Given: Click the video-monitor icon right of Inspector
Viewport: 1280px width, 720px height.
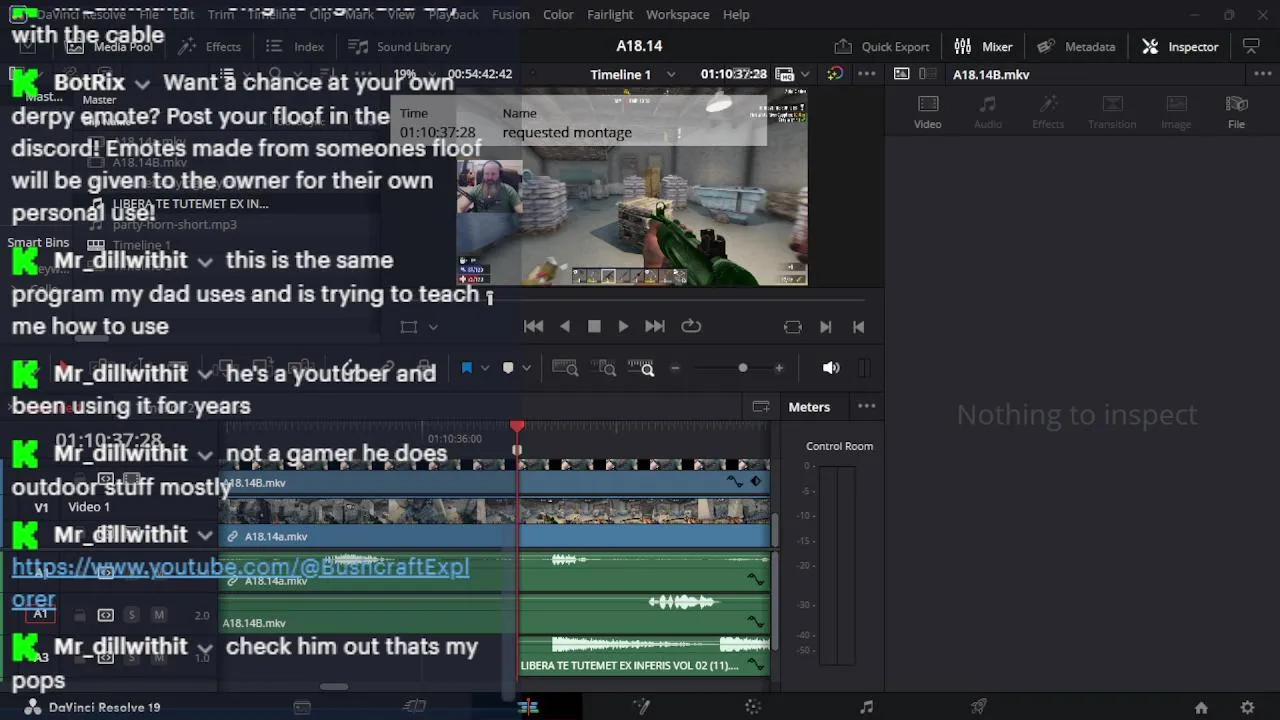Looking at the screenshot, I should coord(1251,46).
